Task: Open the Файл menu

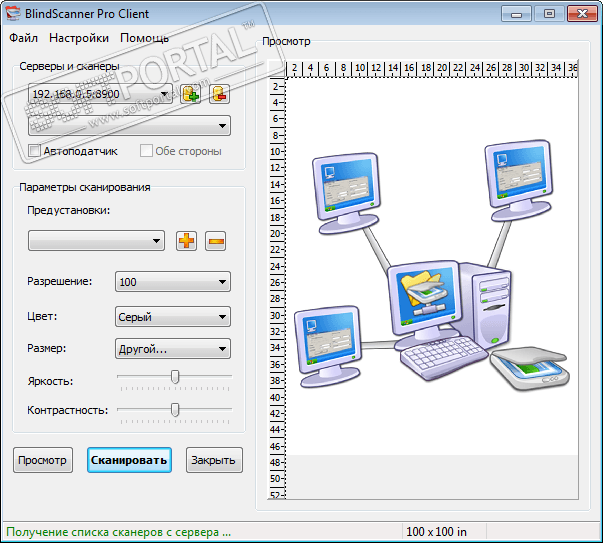Action: [x=23, y=38]
